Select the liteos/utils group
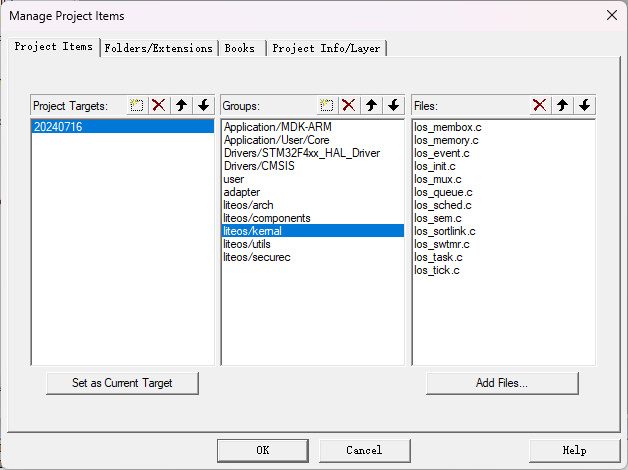 pos(313,244)
